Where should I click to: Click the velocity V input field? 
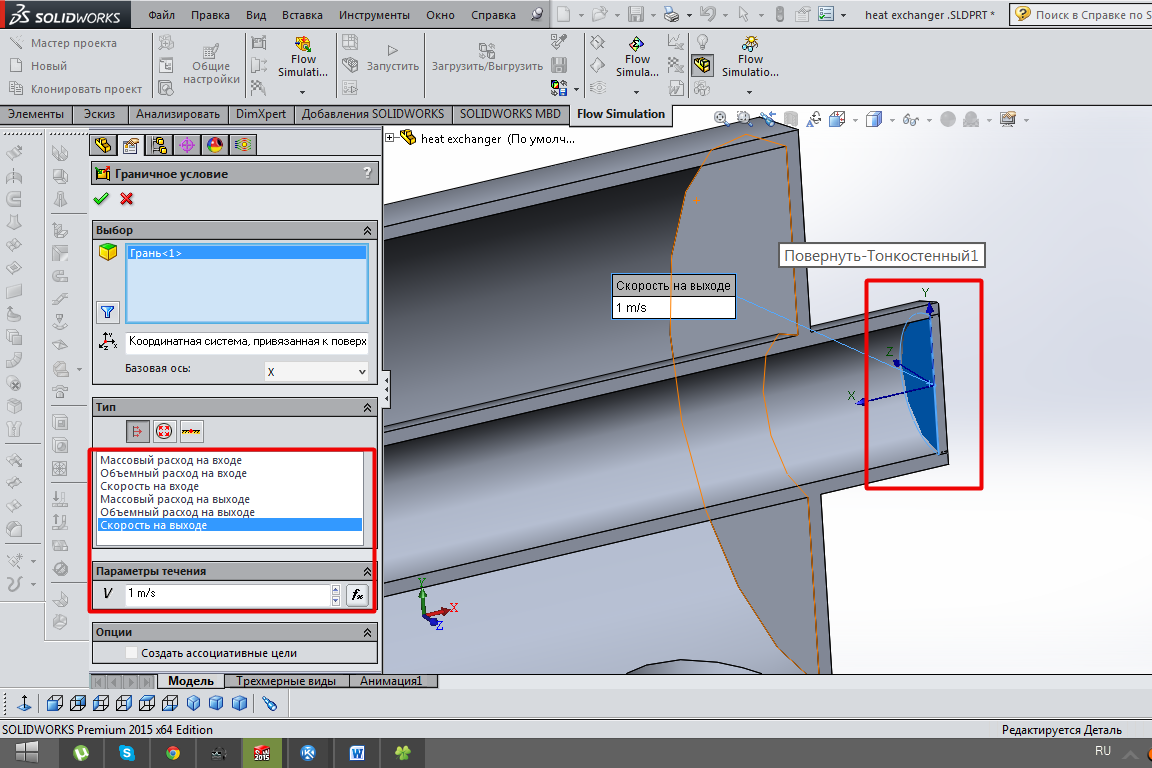pyautogui.click(x=228, y=594)
